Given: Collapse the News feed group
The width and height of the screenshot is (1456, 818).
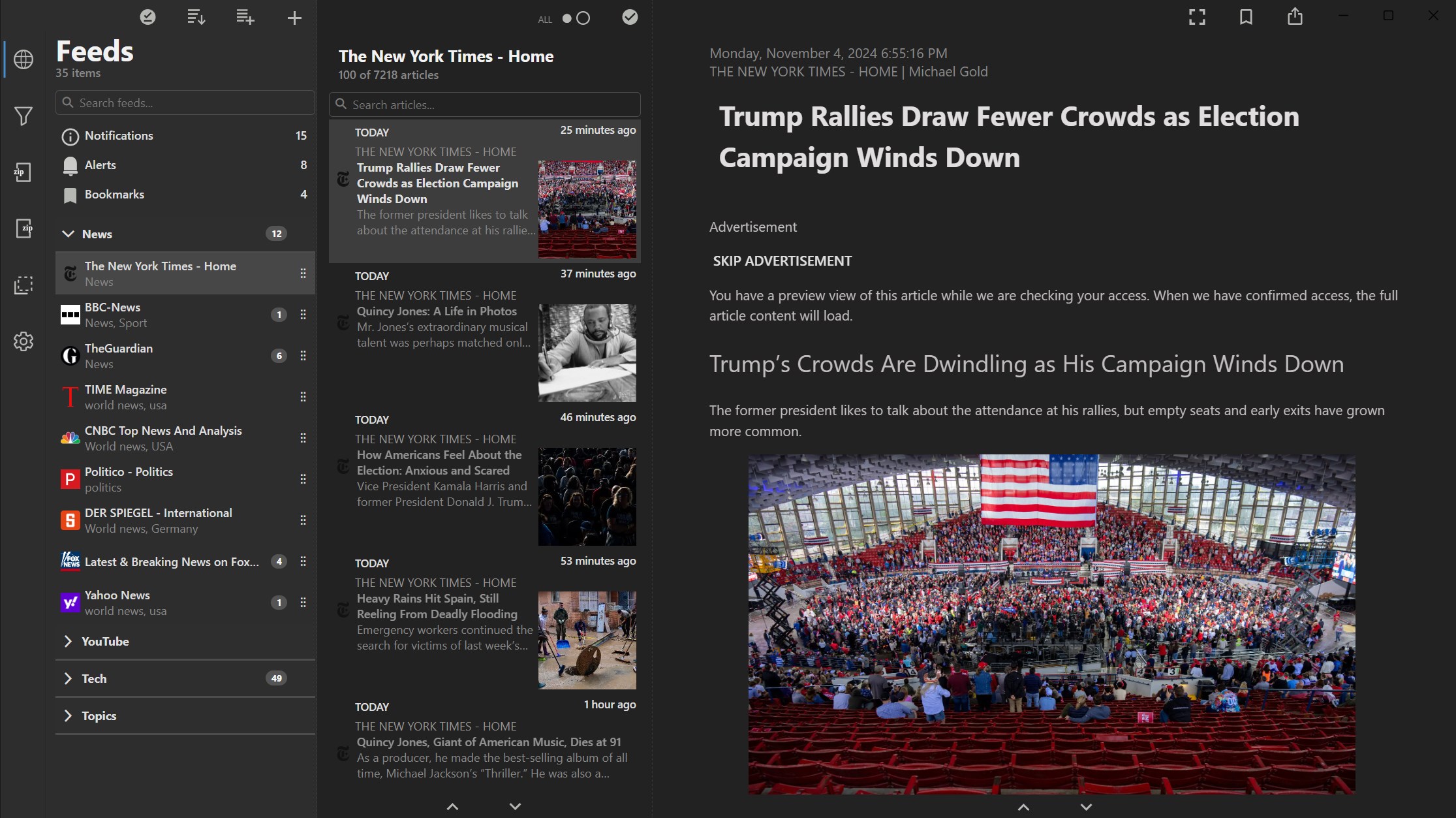Looking at the screenshot, I should coord(68,234).
